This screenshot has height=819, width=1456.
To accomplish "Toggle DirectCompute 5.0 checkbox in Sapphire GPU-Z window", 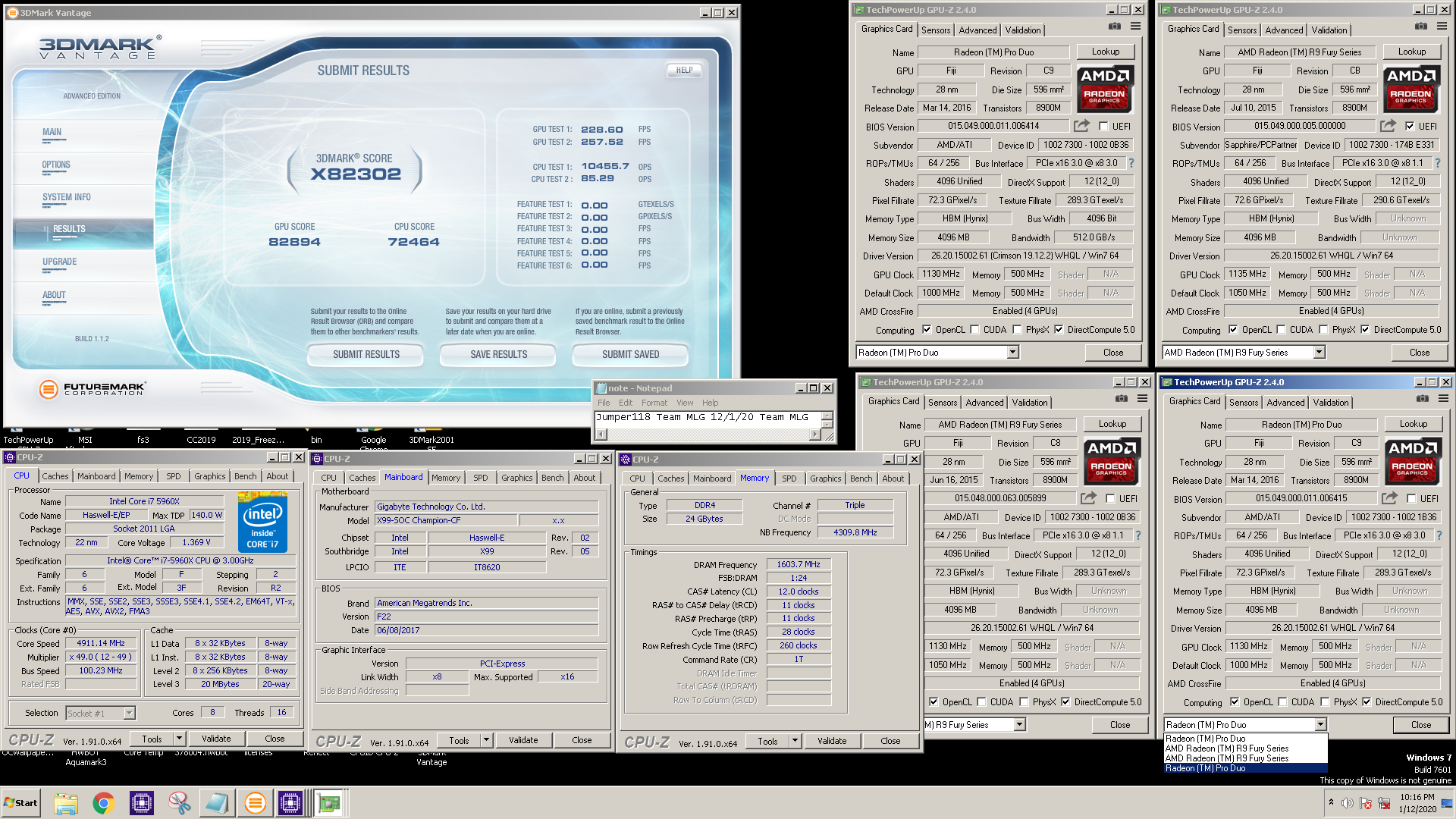I will point(1365,330).
